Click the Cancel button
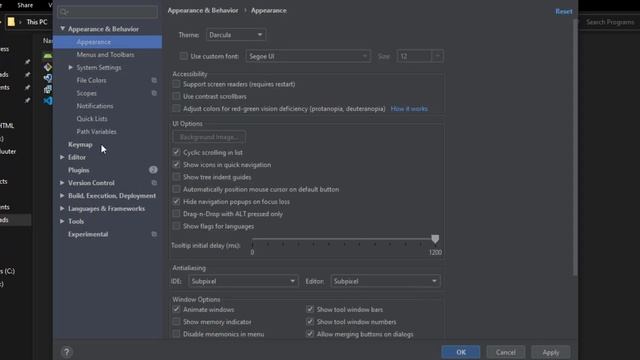The image size is (640, 360). [x=506, y=352]
